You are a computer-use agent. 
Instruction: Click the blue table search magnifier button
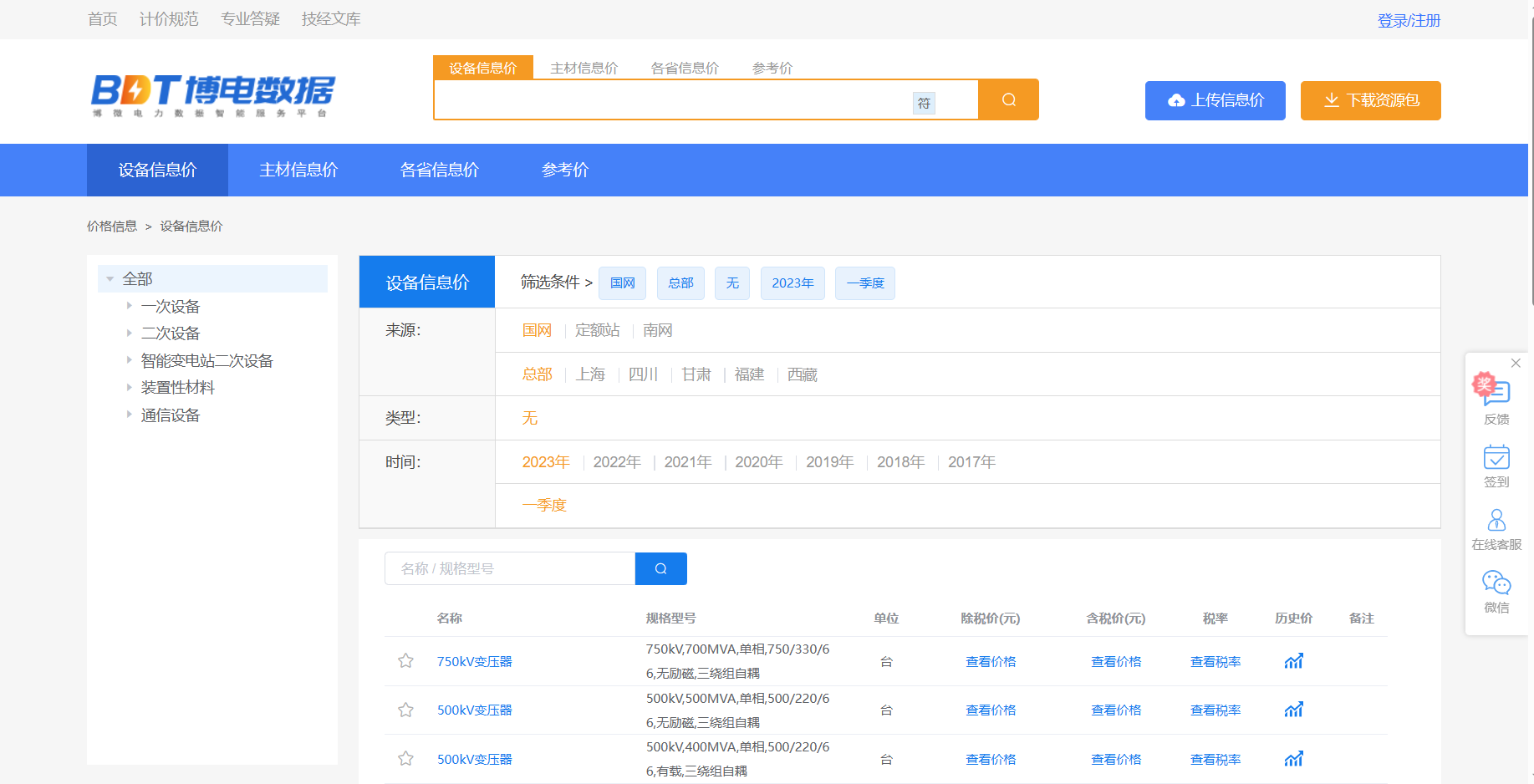(x=660, y=568)
